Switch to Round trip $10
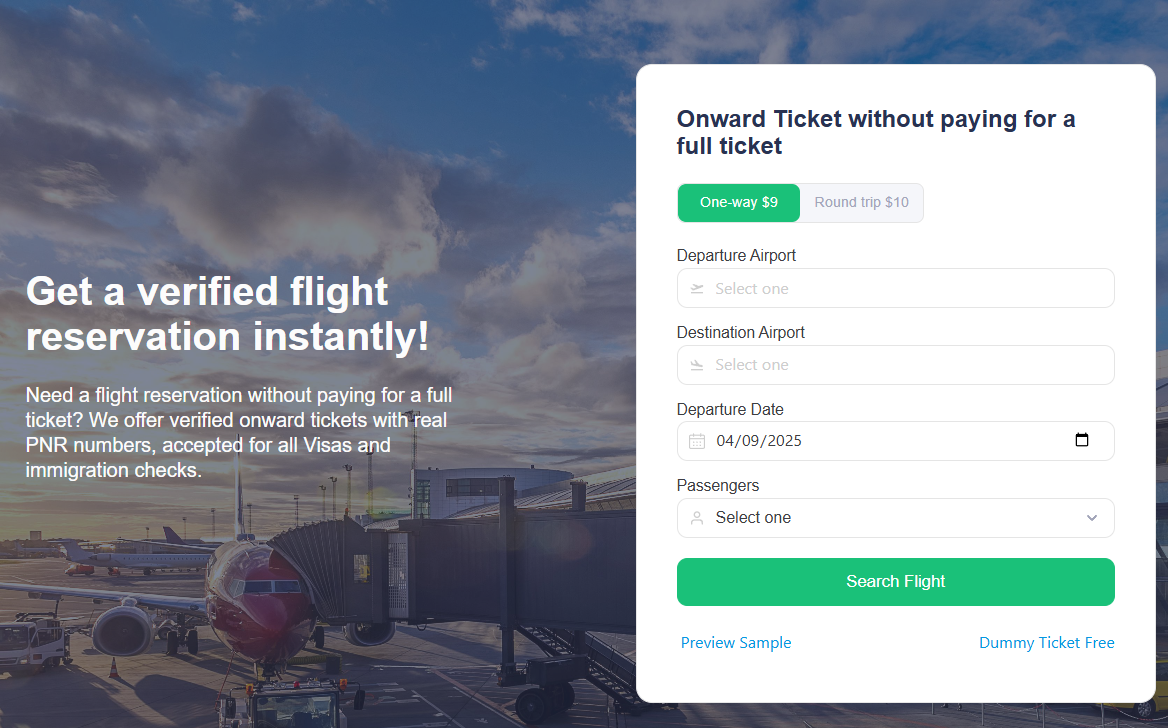The height and width of the screenshot is (728, 1168). [861, 203]
